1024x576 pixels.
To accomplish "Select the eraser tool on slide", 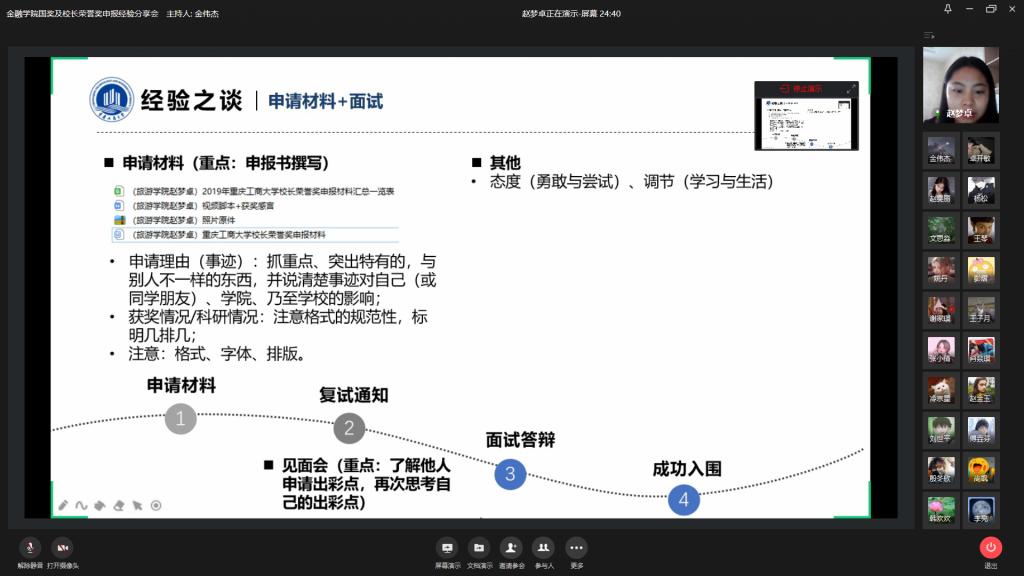I will coord(118,505).
